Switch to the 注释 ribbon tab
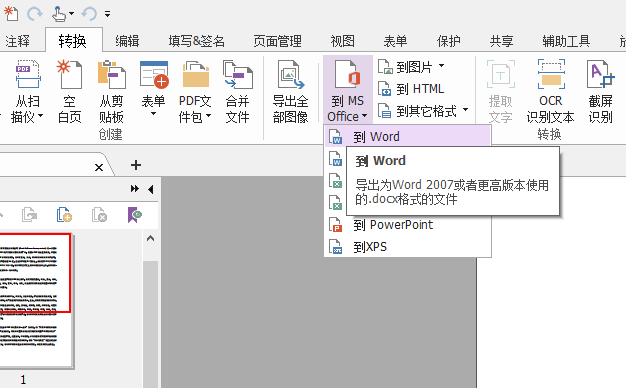Screen dimensions: 626x388 (18, 41)
